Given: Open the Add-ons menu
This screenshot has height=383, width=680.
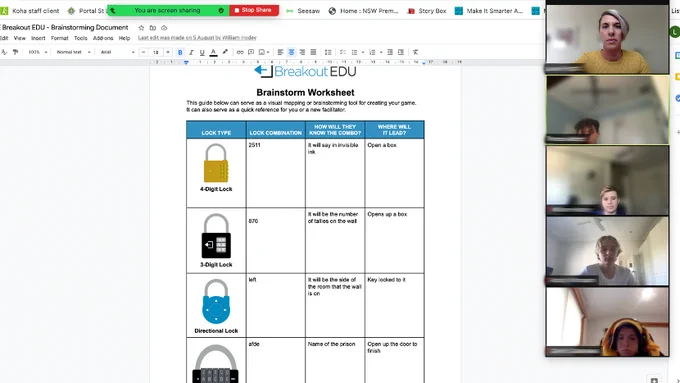Looking at the screenshot, I should [x=103, y=38].
